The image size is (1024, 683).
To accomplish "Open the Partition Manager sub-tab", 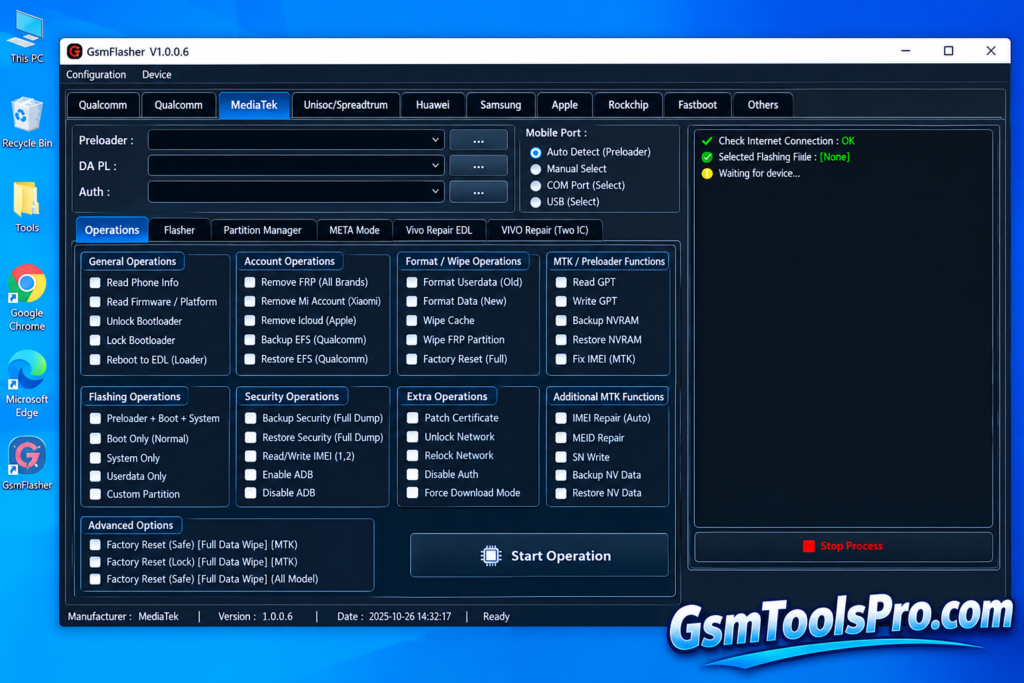I will [263, 230].
